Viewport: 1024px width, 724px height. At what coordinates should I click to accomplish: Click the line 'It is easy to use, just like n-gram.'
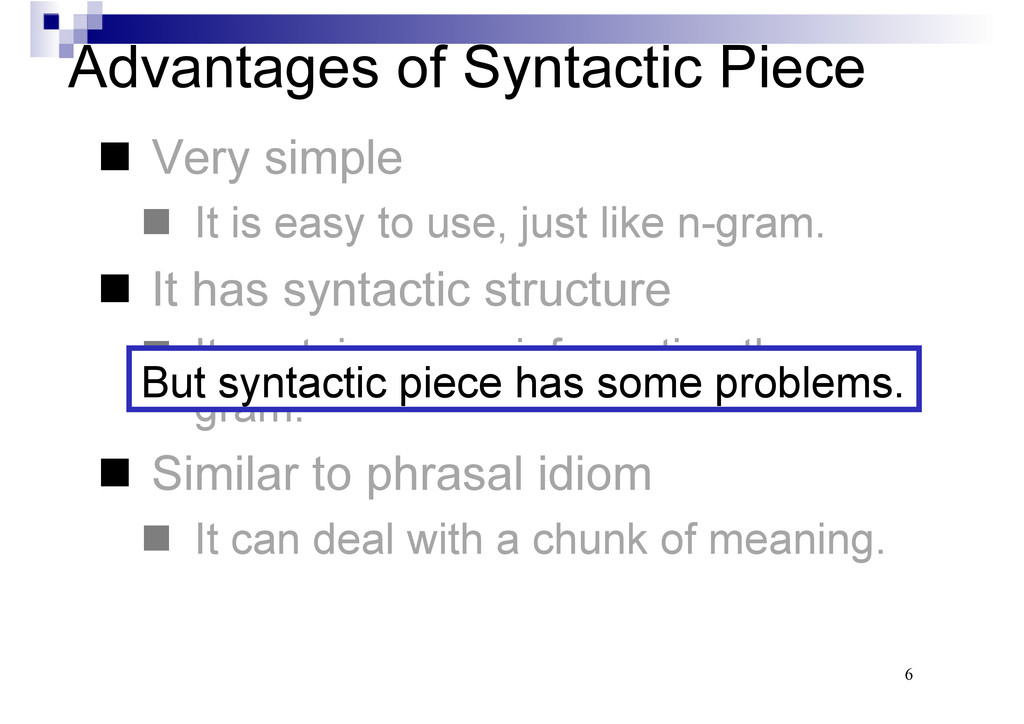509,224
